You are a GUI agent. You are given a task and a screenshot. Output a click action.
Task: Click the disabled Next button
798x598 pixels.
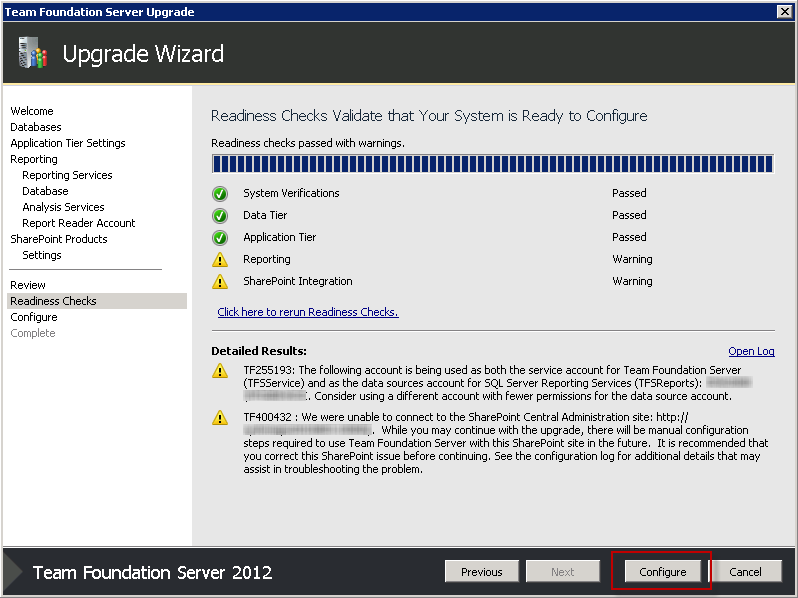[562, 572]
